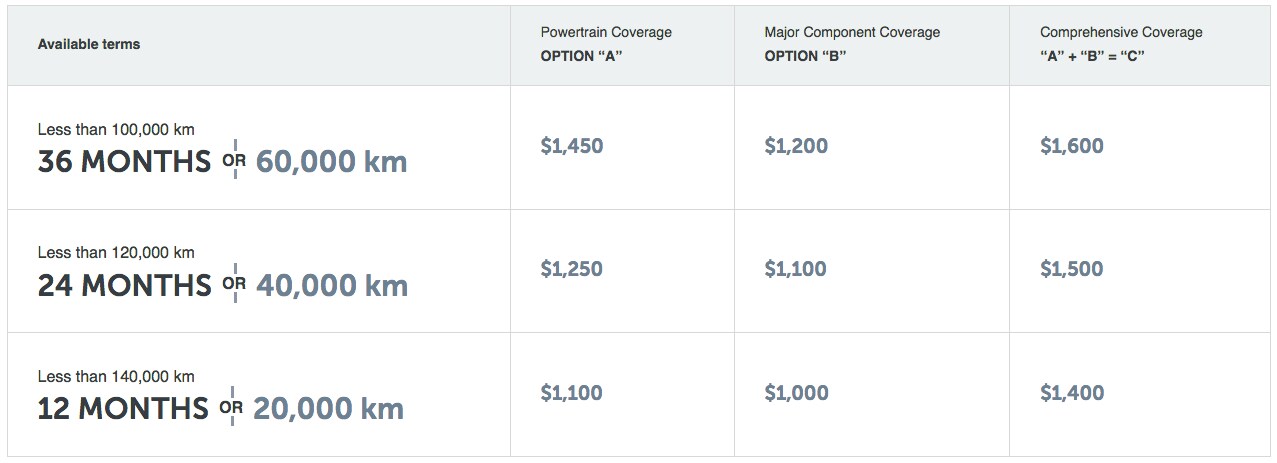Viewport: 1277px width, 463px height.
Task: Click the 12 MONTHS term text
Action: [x=123, y=408]
